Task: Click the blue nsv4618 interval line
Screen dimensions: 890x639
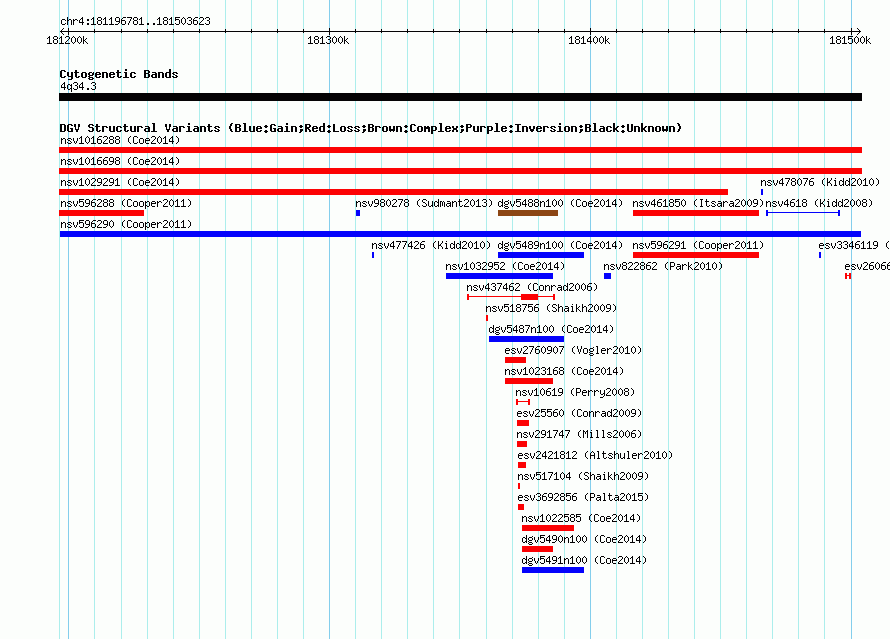Action: (x=803, y=213)
